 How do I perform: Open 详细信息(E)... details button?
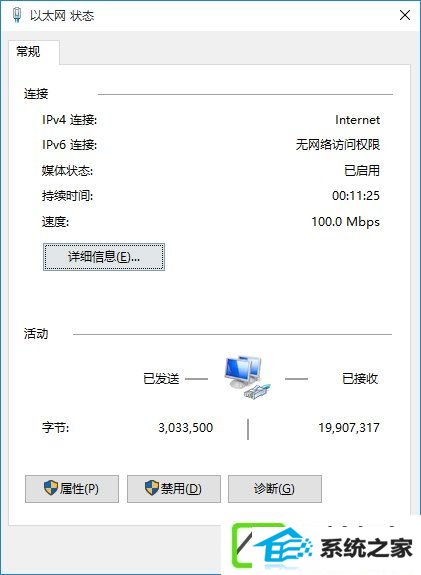[104, 257]
